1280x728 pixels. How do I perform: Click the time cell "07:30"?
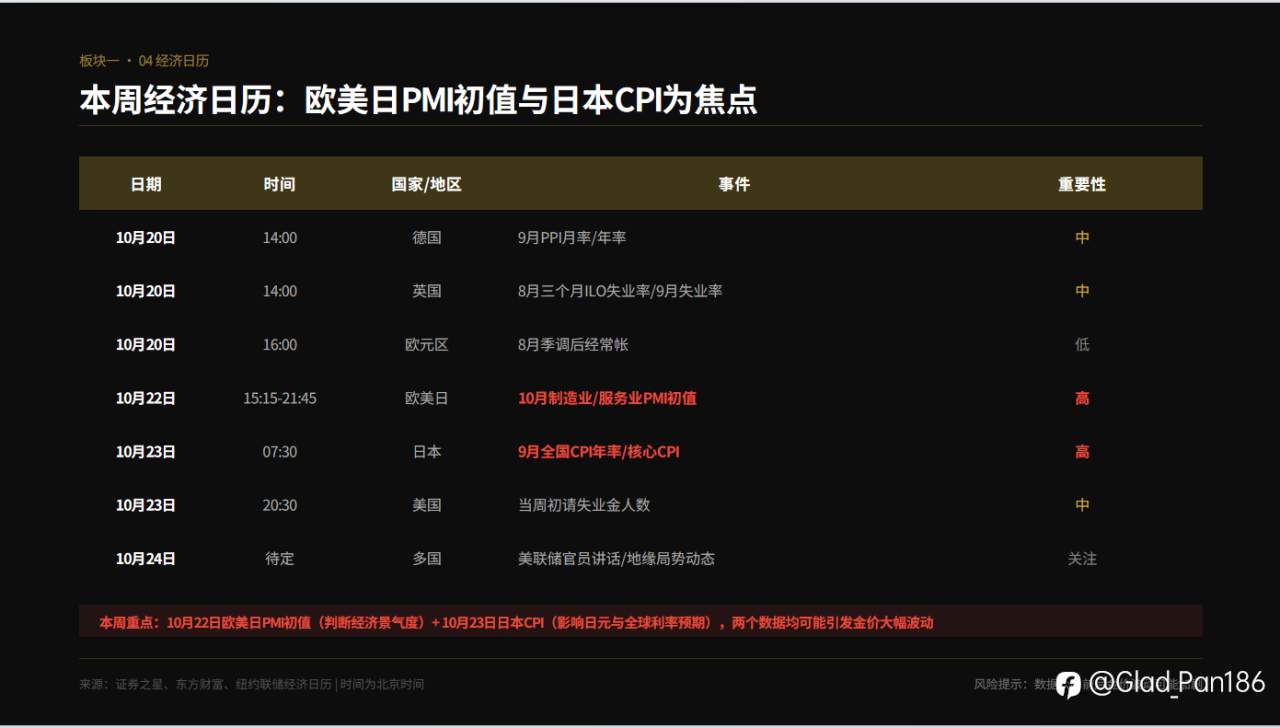pos(280,452)
